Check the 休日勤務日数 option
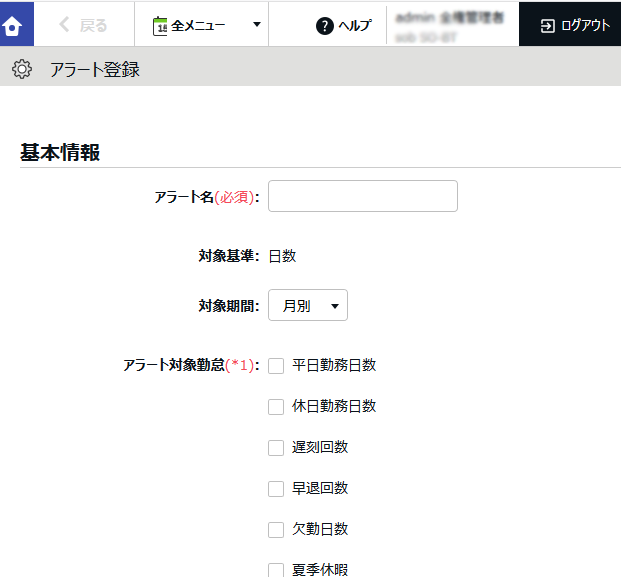 [x=276, y=407]
